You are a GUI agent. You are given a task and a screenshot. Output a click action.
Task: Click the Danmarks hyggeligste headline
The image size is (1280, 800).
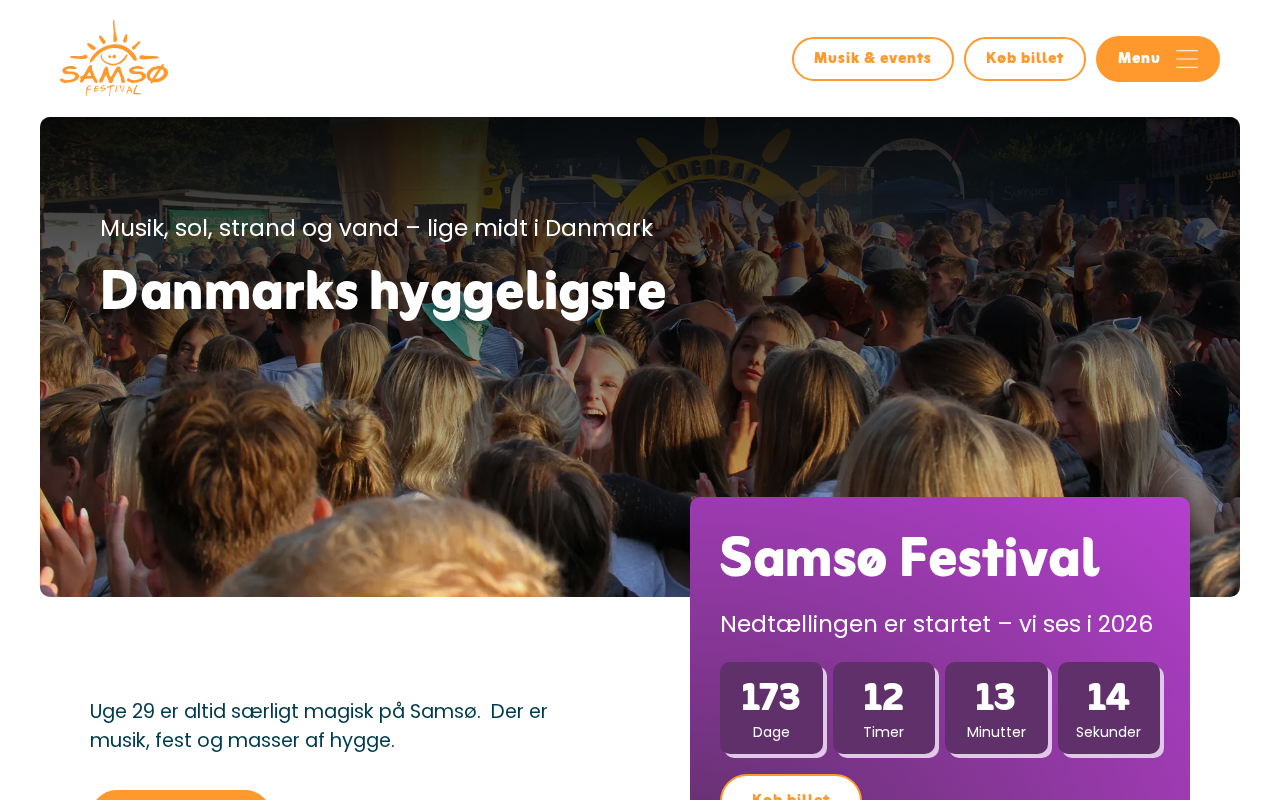tap(383, 291)
